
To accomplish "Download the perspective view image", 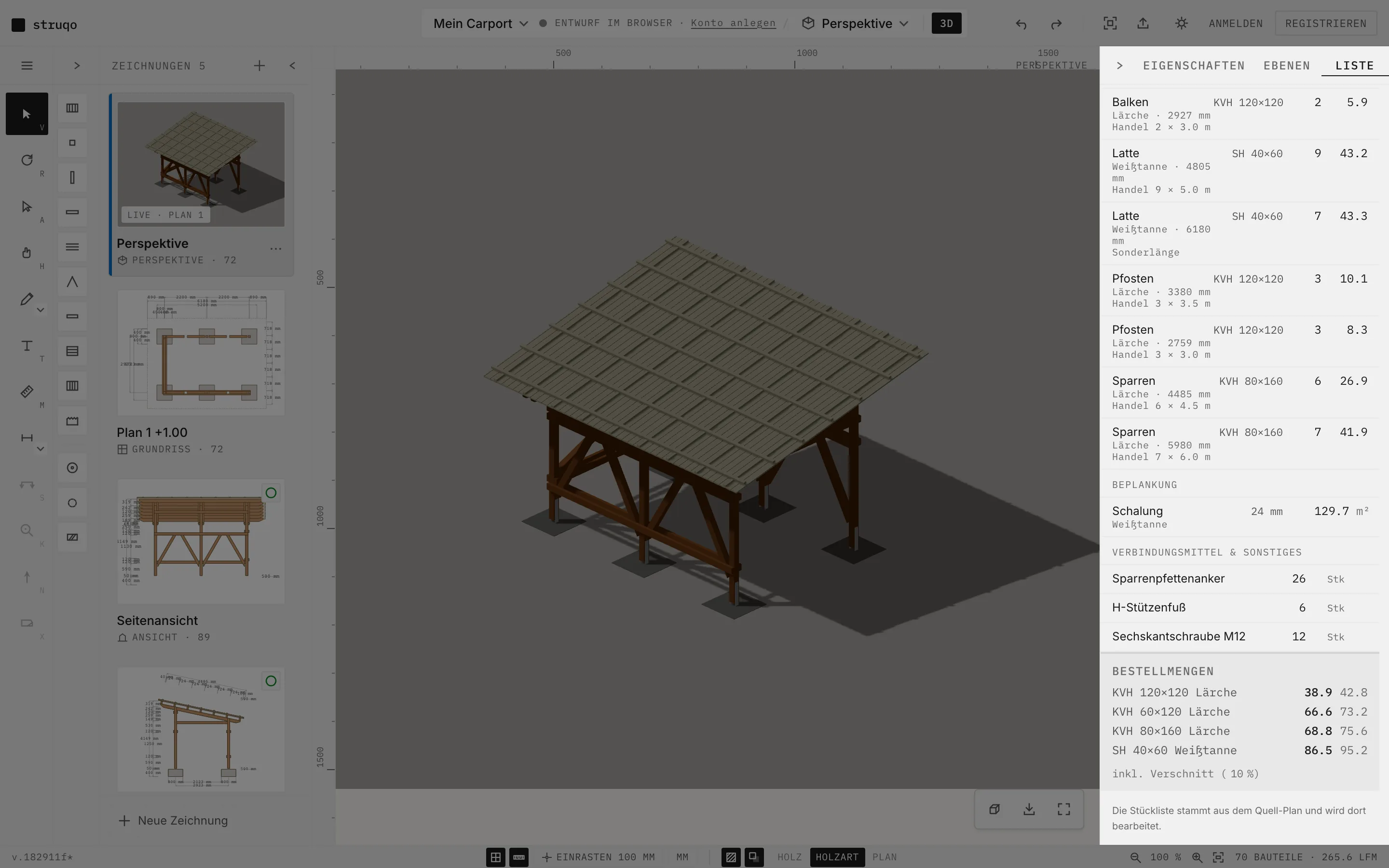I will [1029, 809].
